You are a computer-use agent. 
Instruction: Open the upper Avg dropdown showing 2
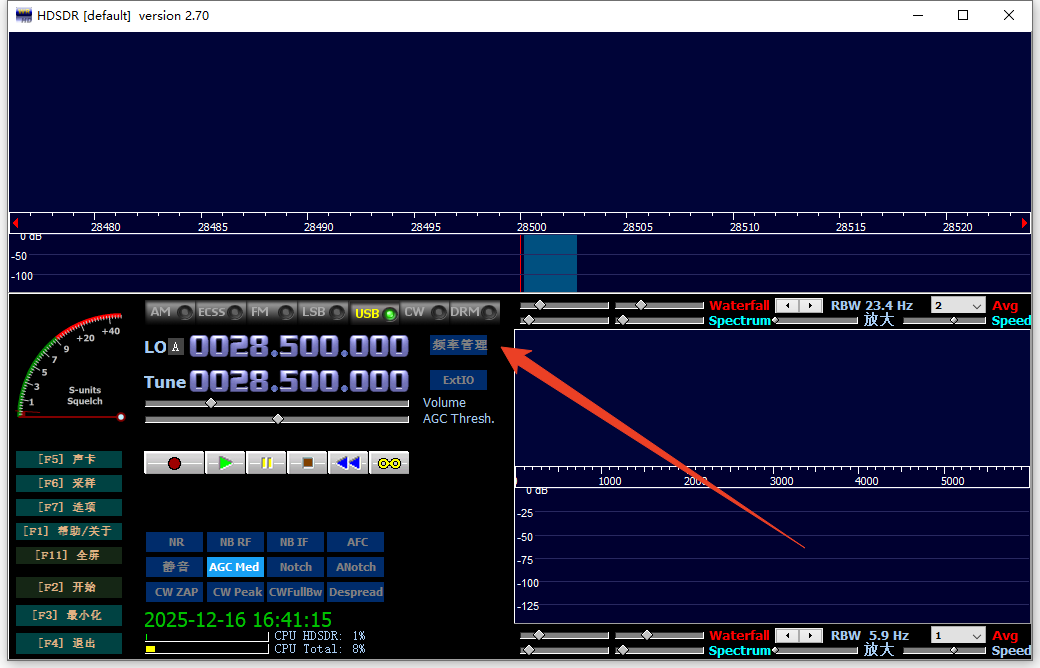tap(958, 305)
